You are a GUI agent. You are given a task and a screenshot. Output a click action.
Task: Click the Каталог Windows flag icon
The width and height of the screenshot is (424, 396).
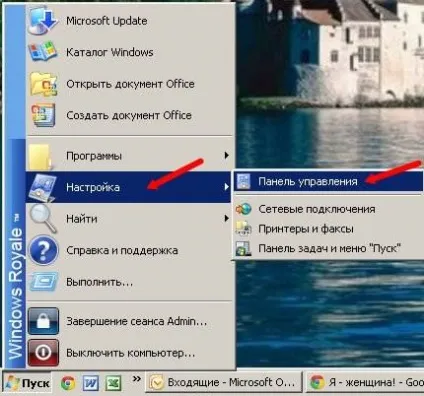tap(42, 52)
